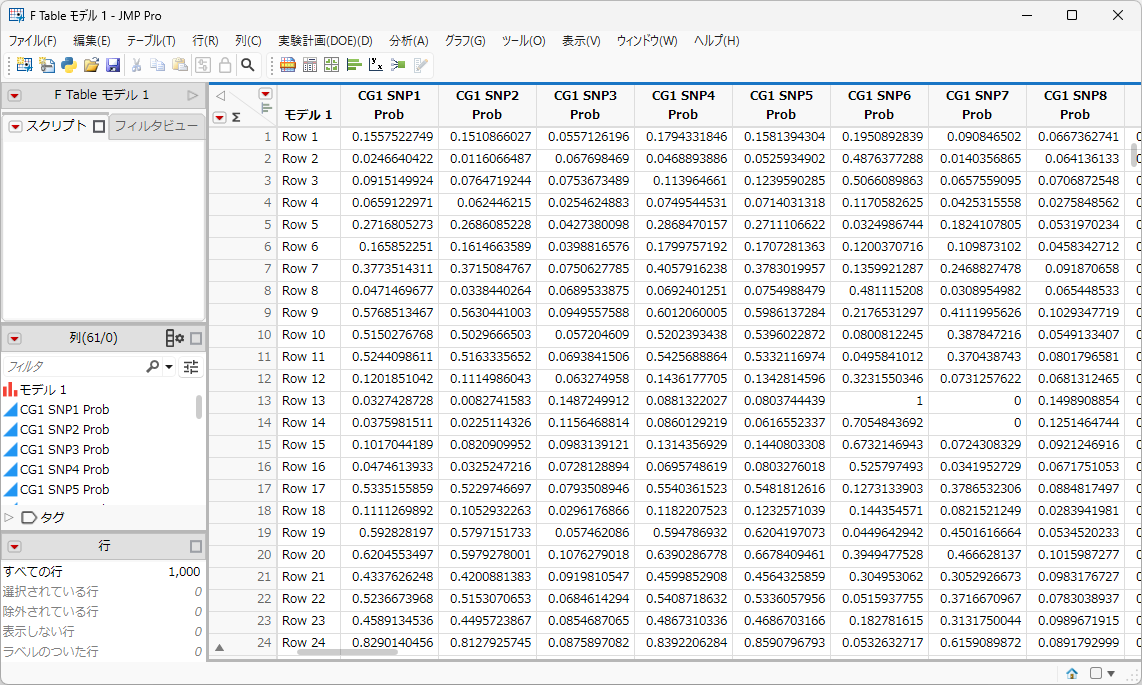The height and width of the screenshot is (685, 1142).
Task: Open the ファイル(F) menu
Action: point(33,41)
